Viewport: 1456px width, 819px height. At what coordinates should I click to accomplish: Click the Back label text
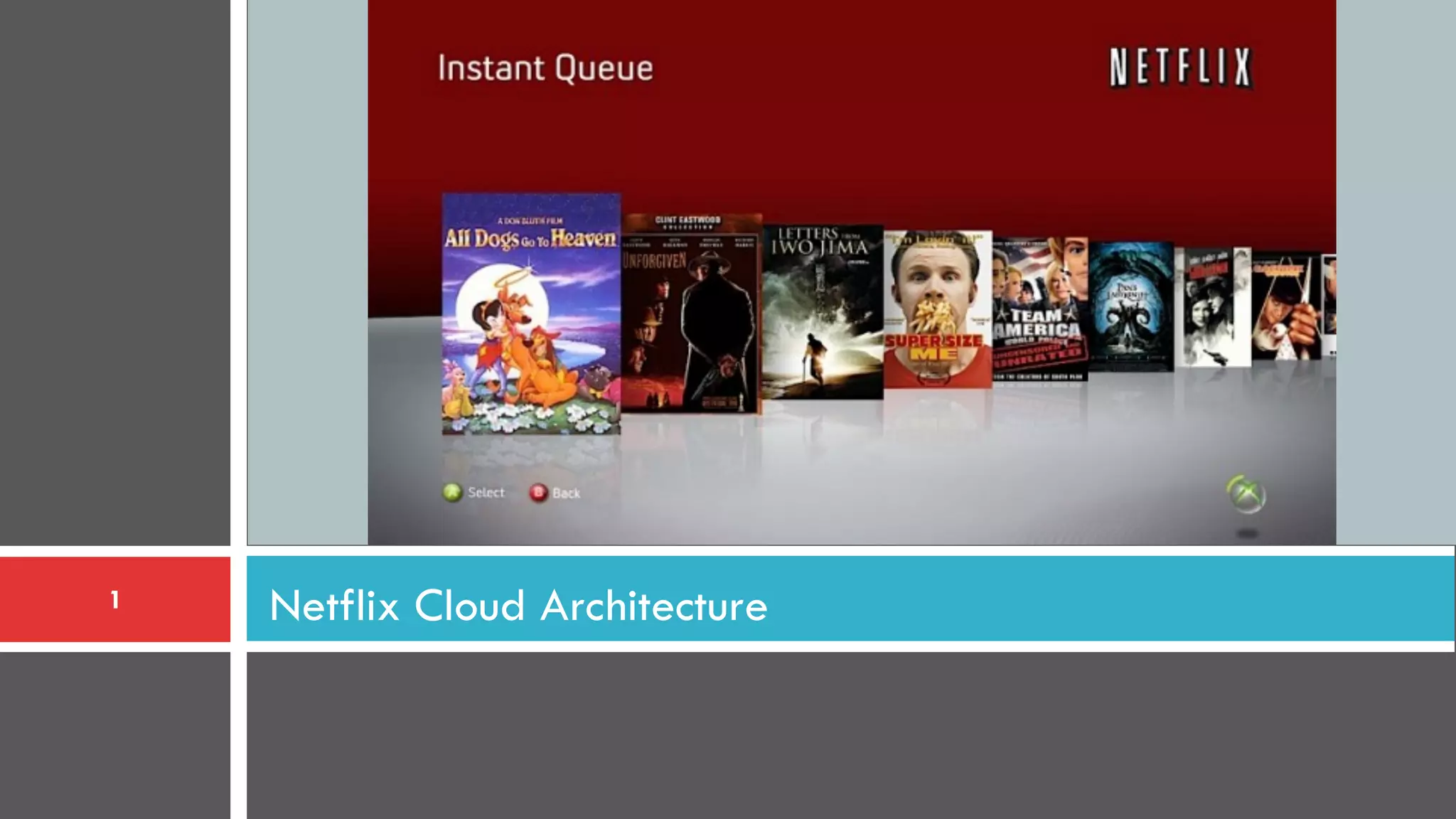[566, 493]
